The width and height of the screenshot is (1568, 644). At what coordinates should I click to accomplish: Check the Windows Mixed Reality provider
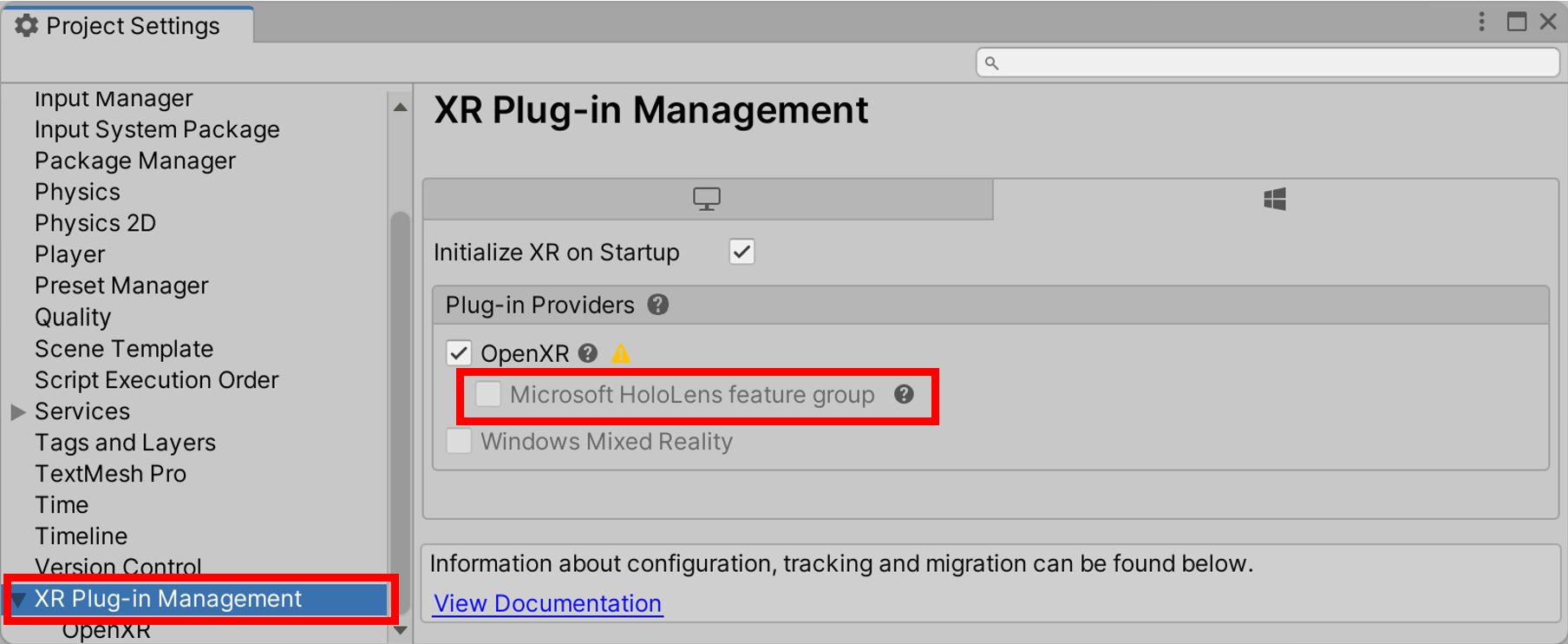459,441
